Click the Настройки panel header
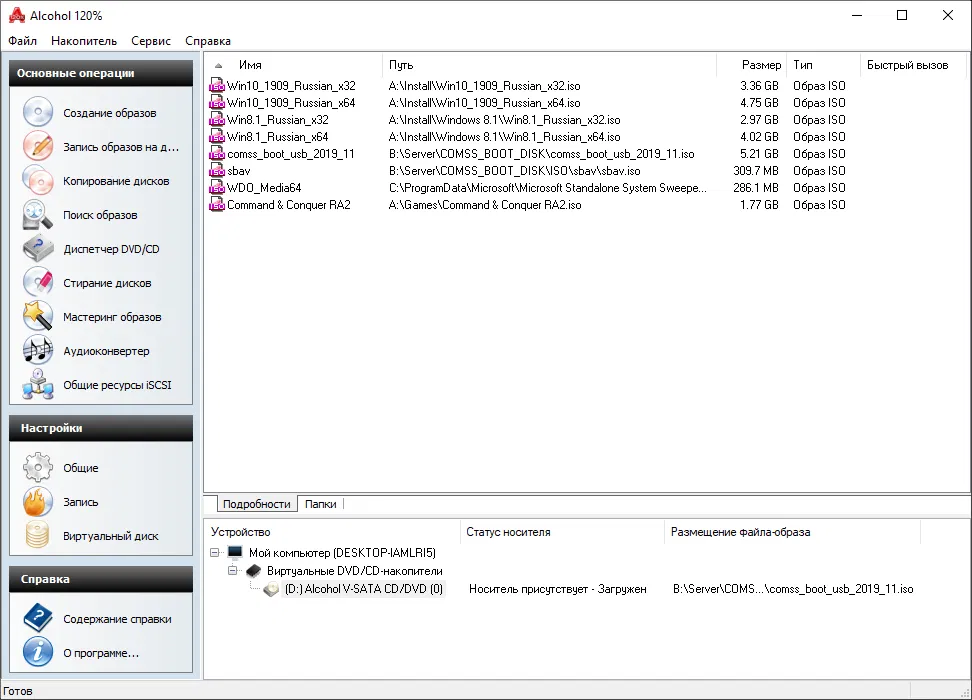Viewport: 972px width, 700px height. tap(101, 428)
